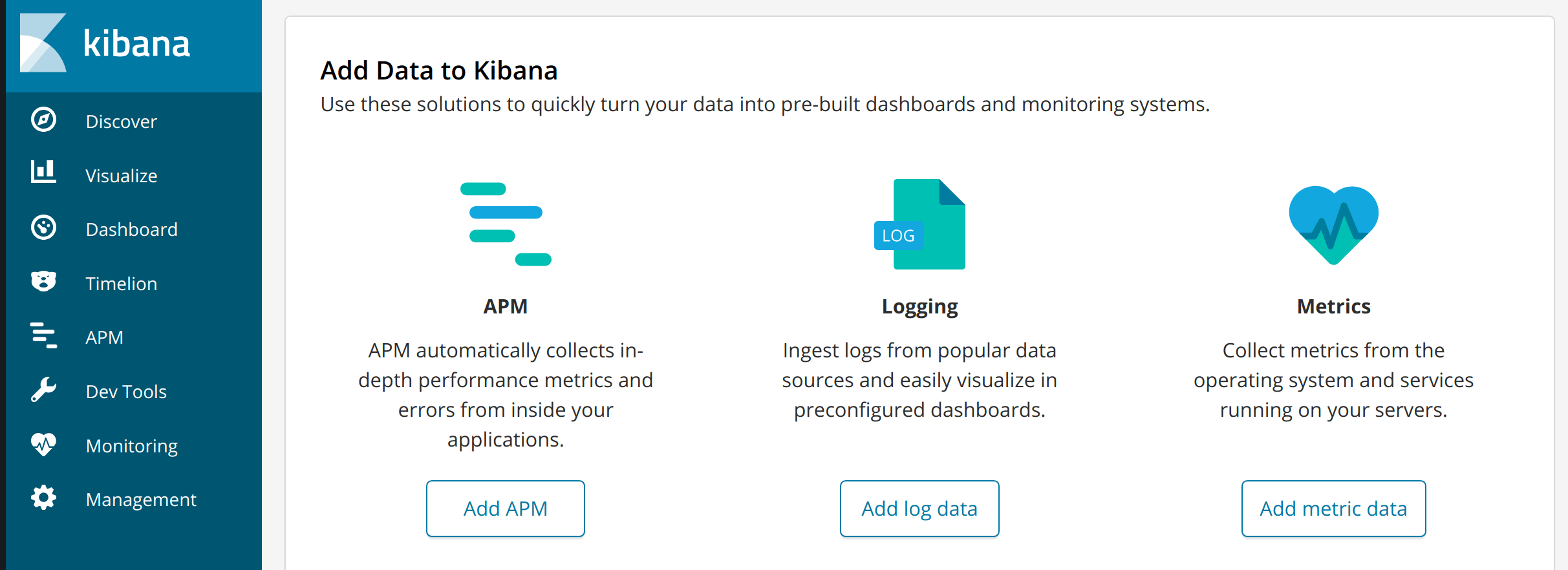This screenshot has height=570, width=1568.
Task: Open Discover from the sidebar menu
Action: (121, 121)
